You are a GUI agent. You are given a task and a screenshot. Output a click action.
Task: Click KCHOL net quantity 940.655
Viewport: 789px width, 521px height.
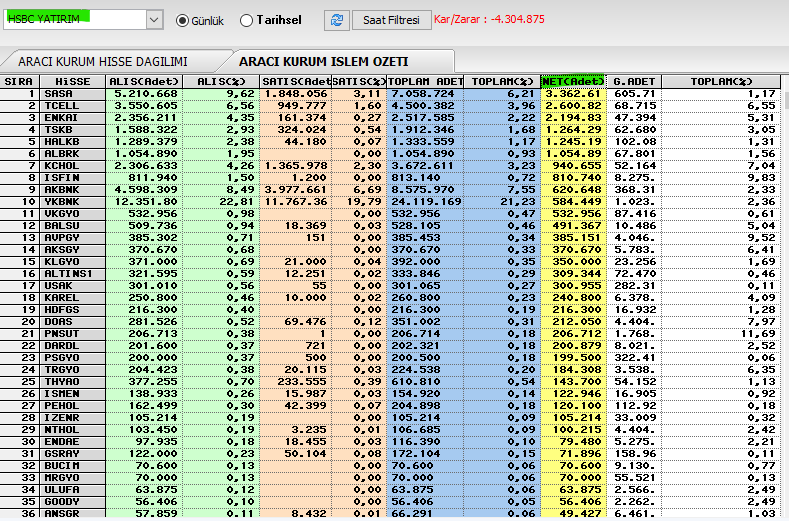click(x=577, y=166)
